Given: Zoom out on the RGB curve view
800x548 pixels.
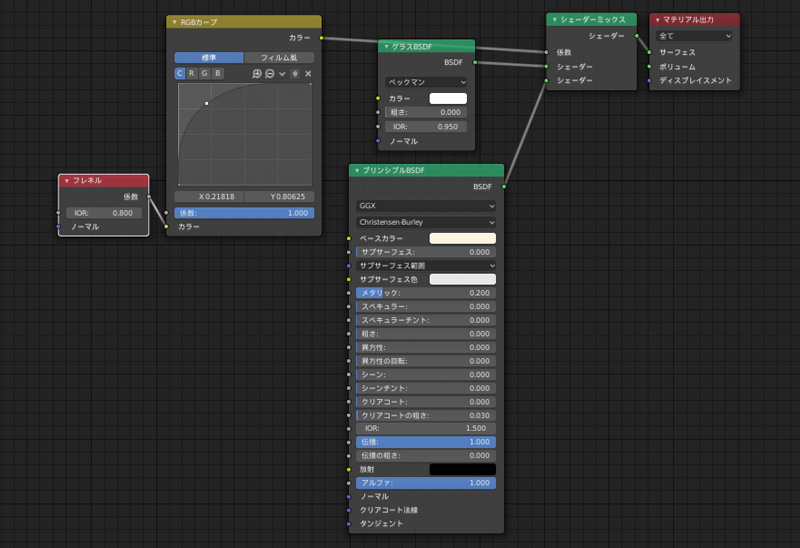Looking at the screenshot, I should (270, 74).
